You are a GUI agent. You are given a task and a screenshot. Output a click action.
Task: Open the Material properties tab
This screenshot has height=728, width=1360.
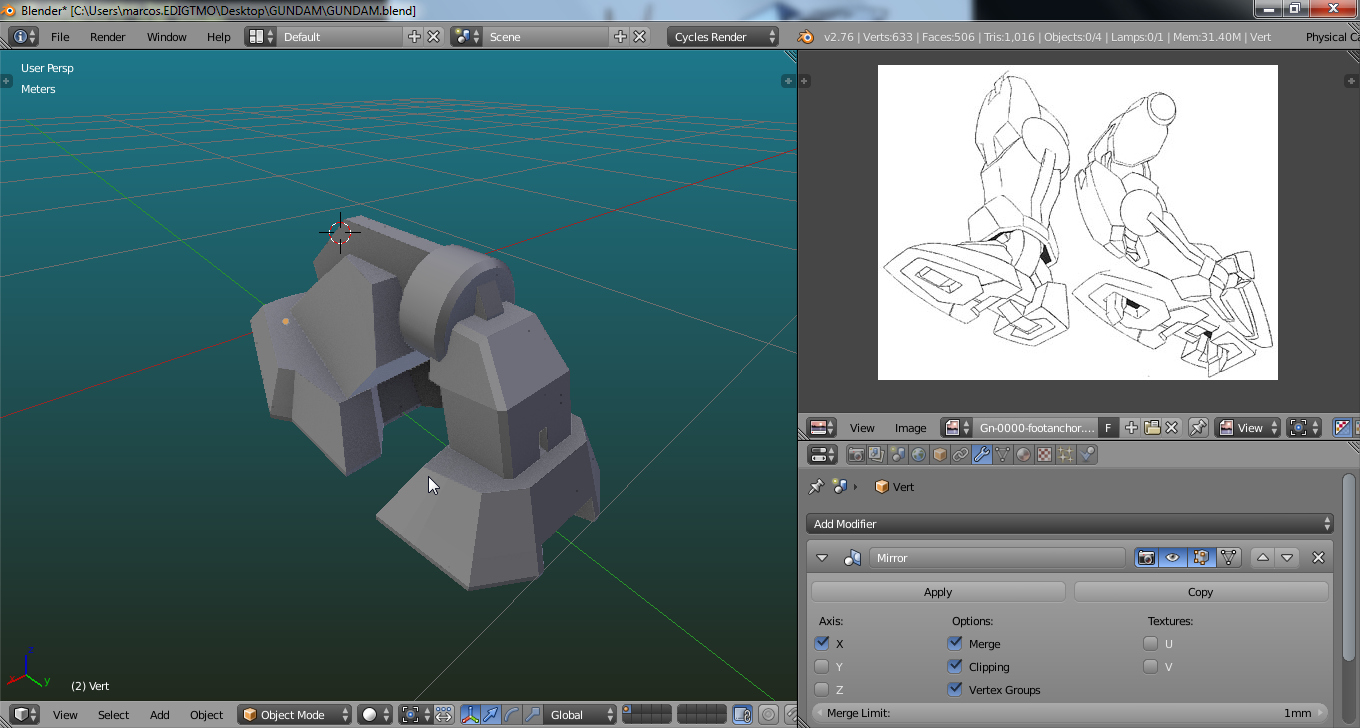point(1023,455)
